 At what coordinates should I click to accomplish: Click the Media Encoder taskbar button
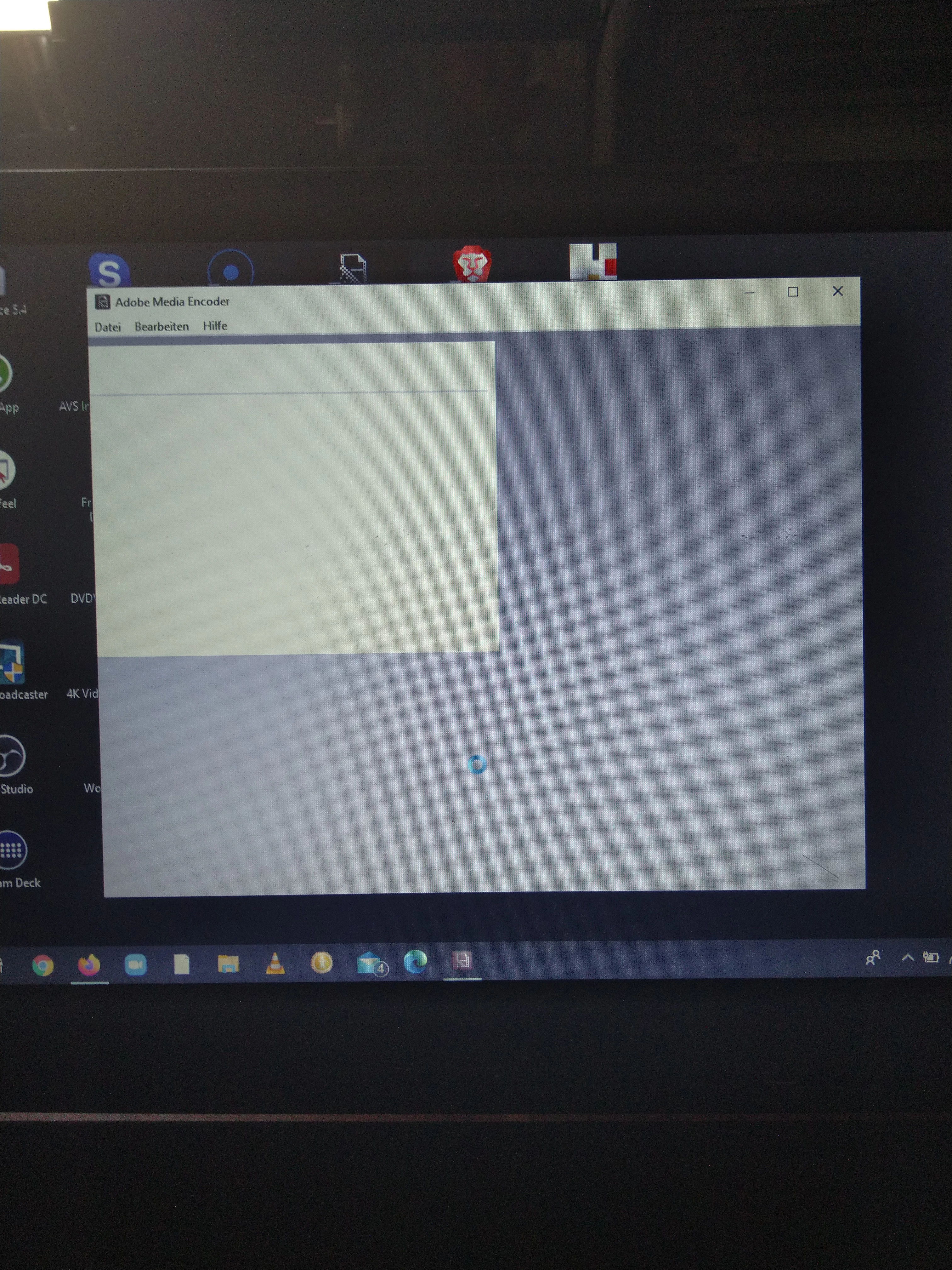point(462,961)
